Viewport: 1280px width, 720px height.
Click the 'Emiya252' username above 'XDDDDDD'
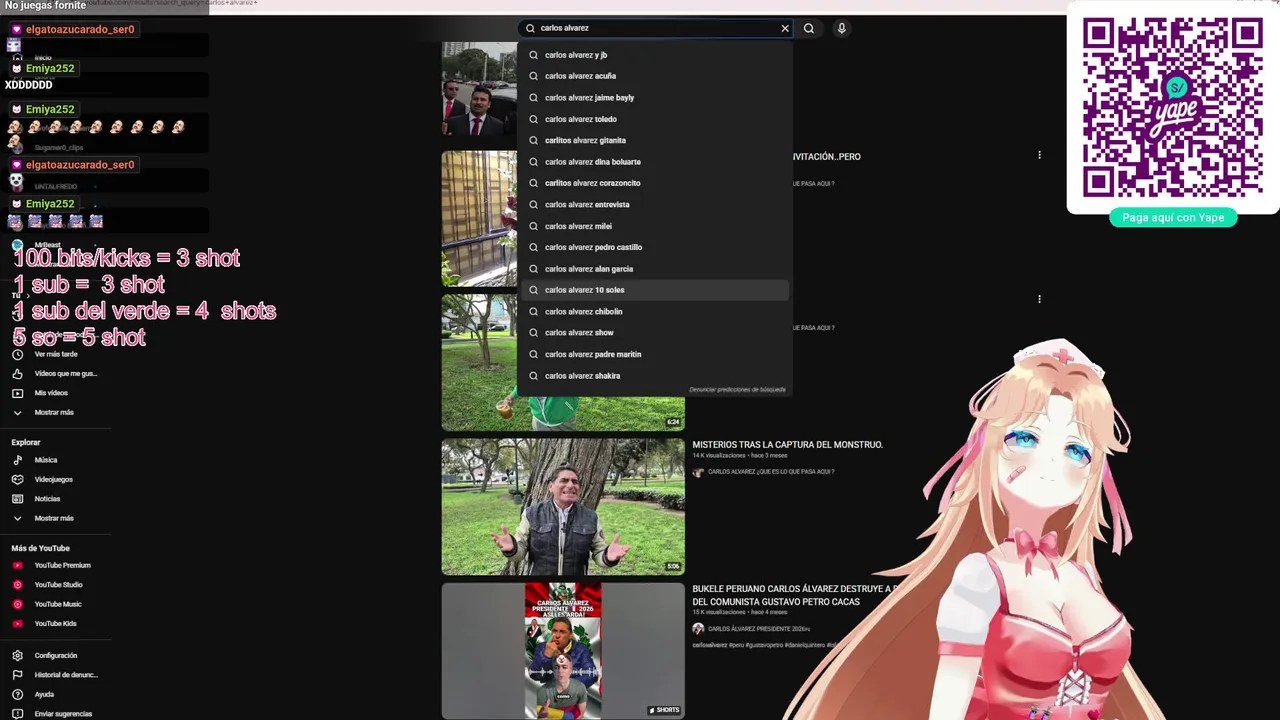[50, 69]
